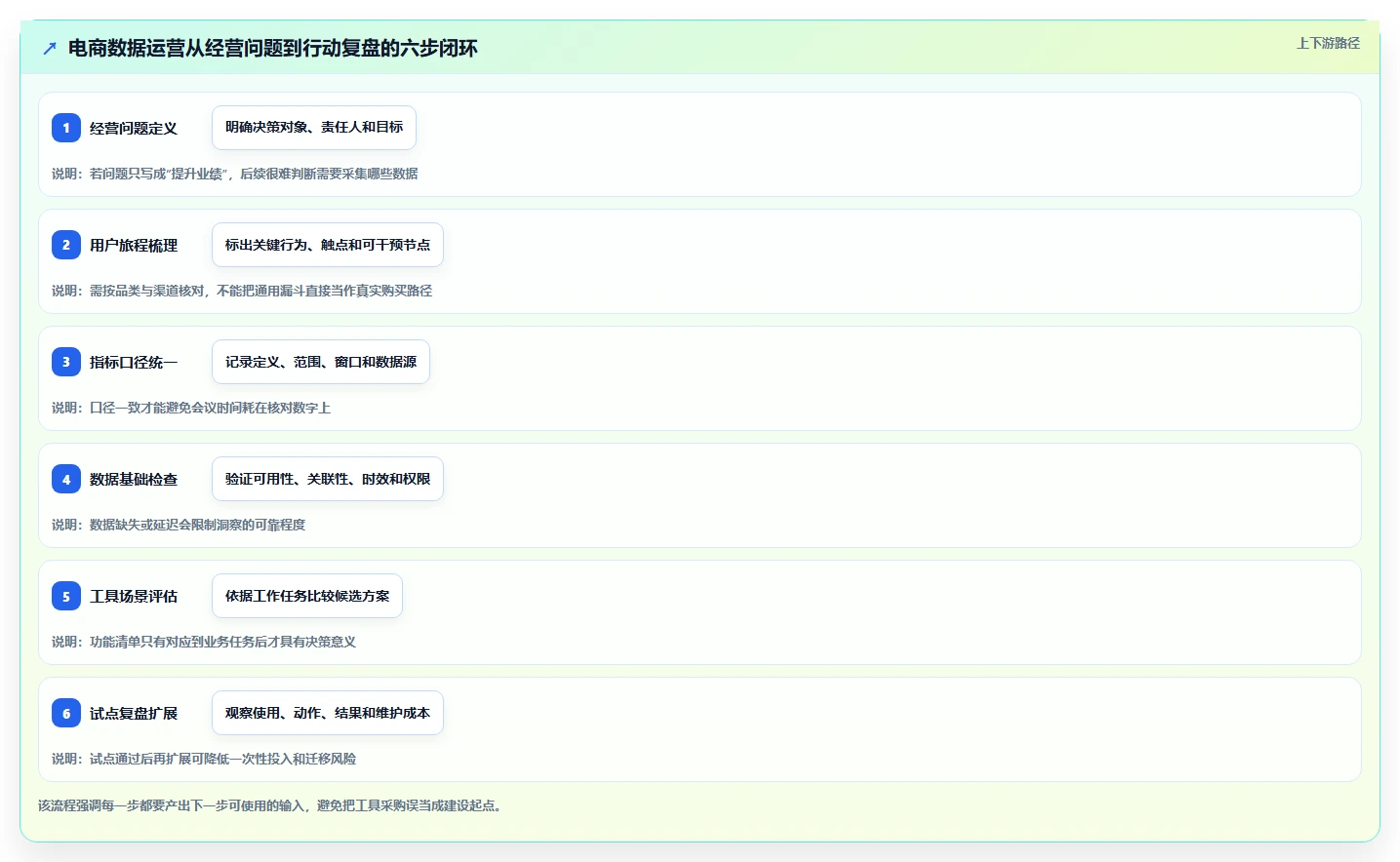The image size is (1400, 862).
Task: Select the 经营问题定义 step title
Action: point(134,128)
